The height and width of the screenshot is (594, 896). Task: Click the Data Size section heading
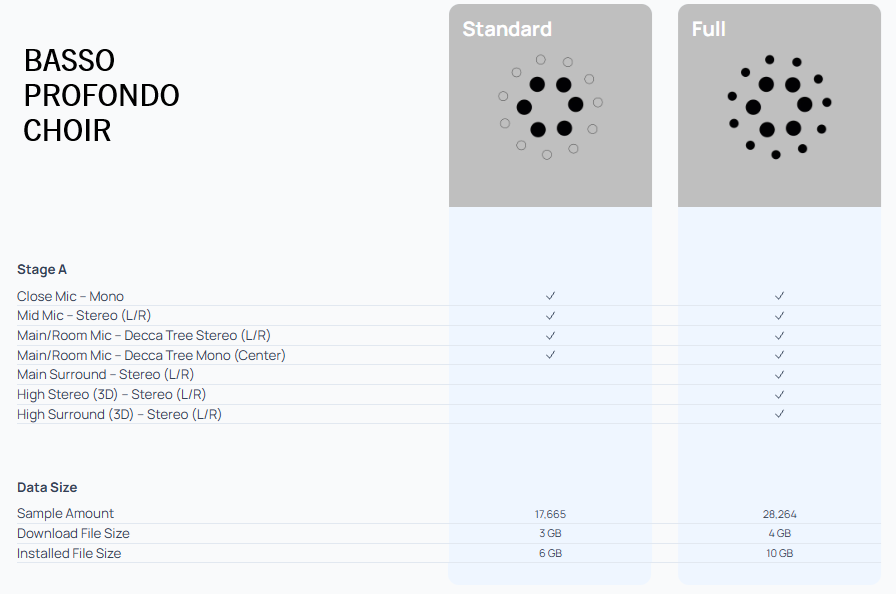(x=47, y=487)
